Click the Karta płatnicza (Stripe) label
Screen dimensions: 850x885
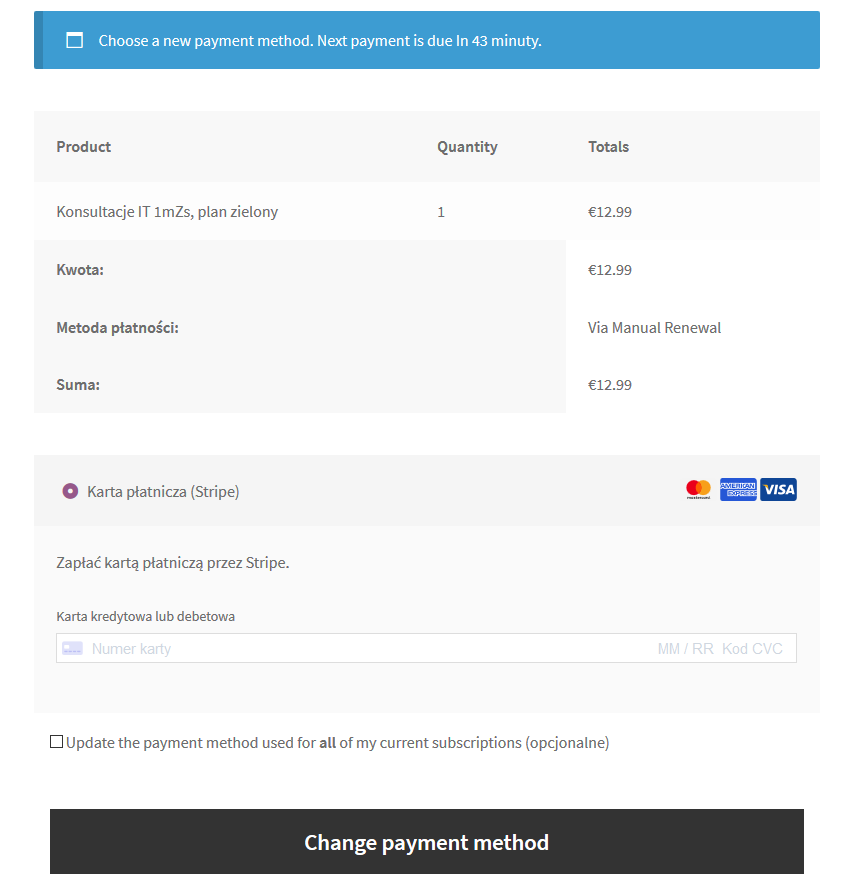(x=163, y=492)
